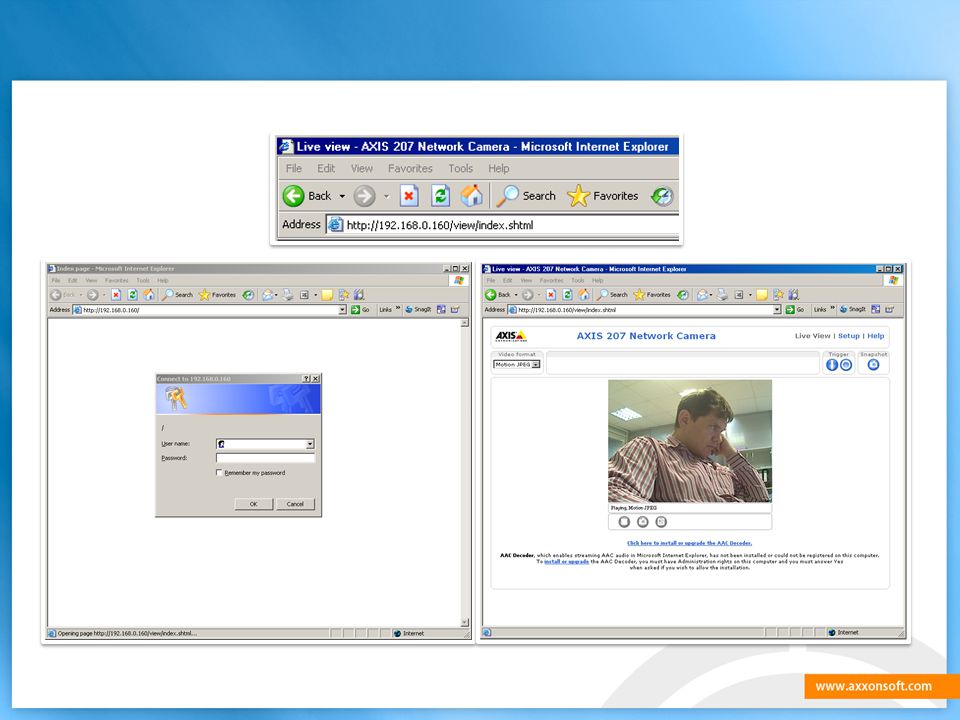Click the first Trigger button icon
The width and height of the screenshot is (960, 720).
[x=831, y=365]
